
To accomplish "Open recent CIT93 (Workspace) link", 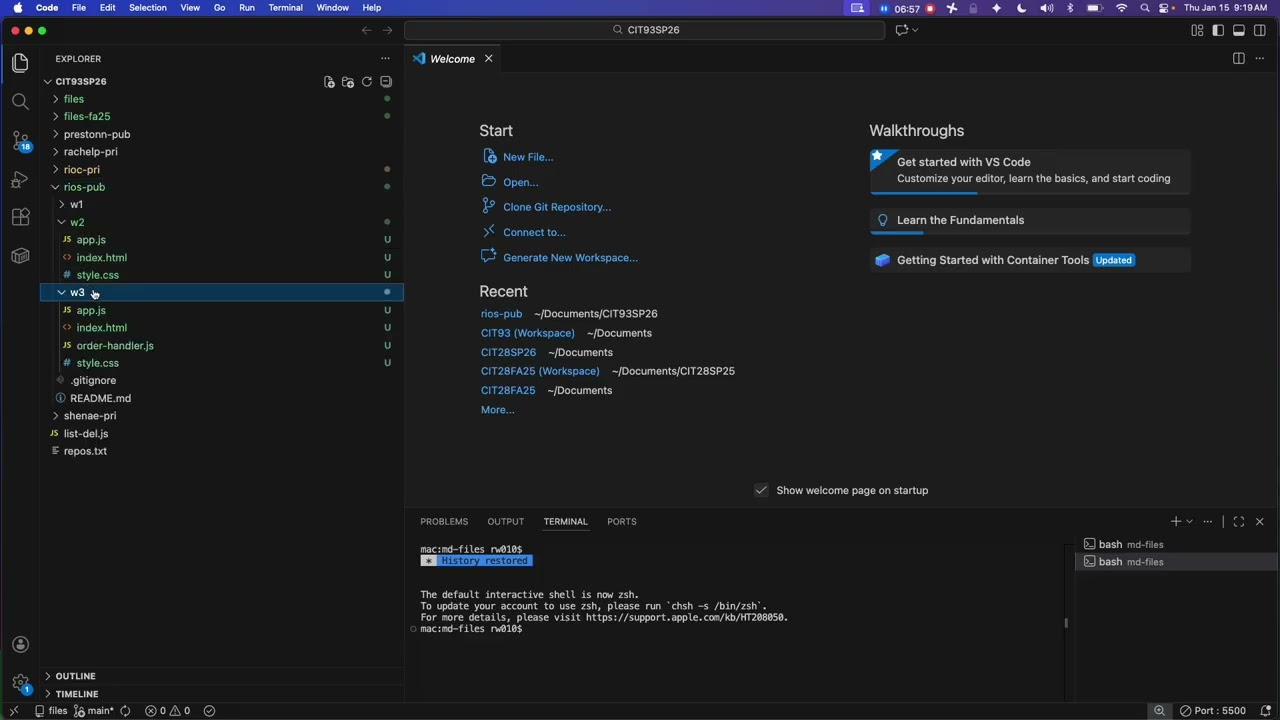I will 528,333.
